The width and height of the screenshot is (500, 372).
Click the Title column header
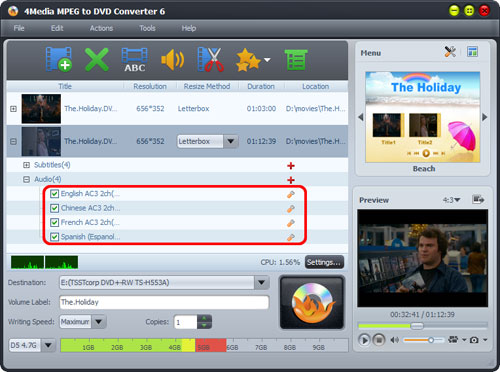pos(65,86)
